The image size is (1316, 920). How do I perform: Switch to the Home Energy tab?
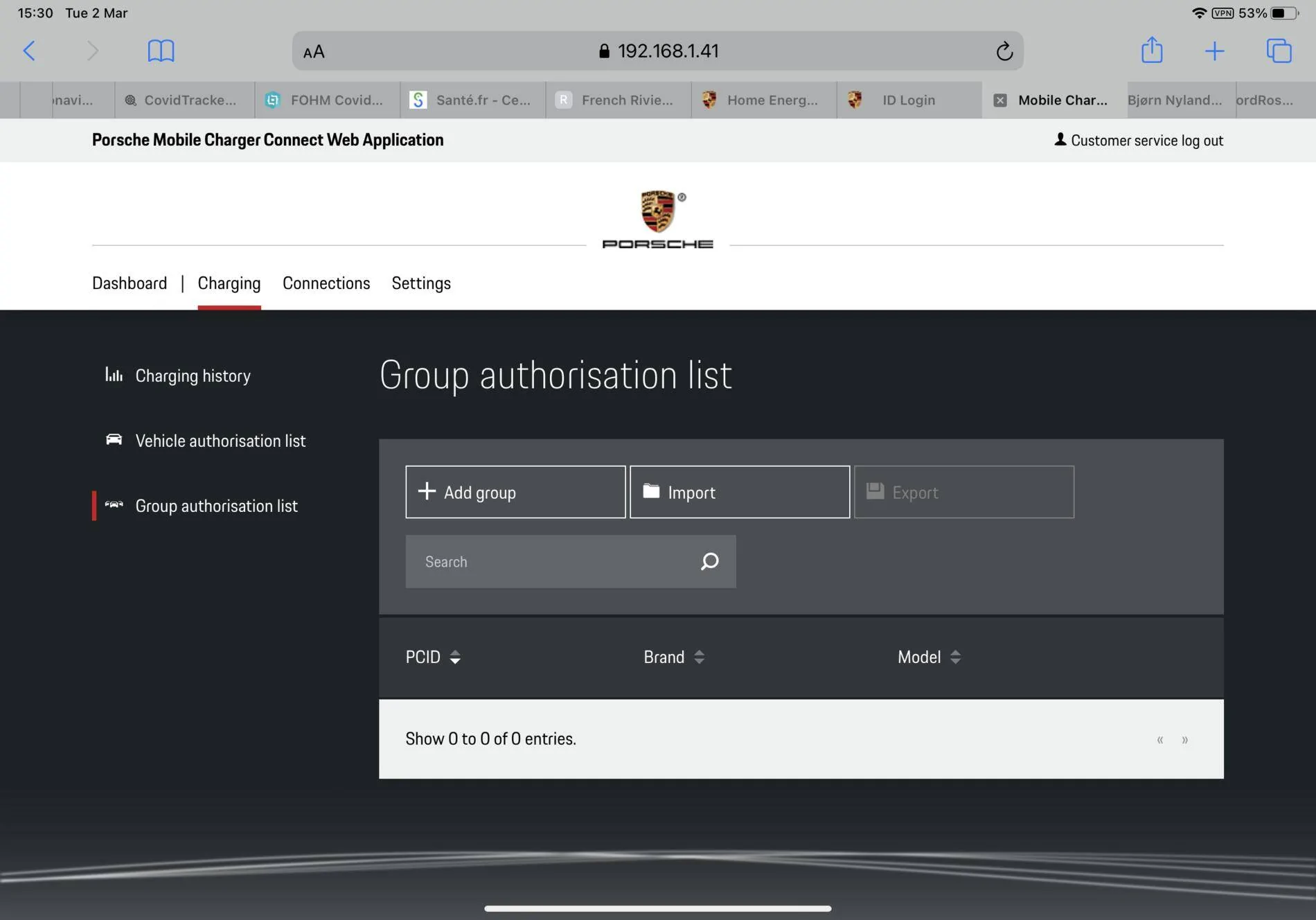764,100
